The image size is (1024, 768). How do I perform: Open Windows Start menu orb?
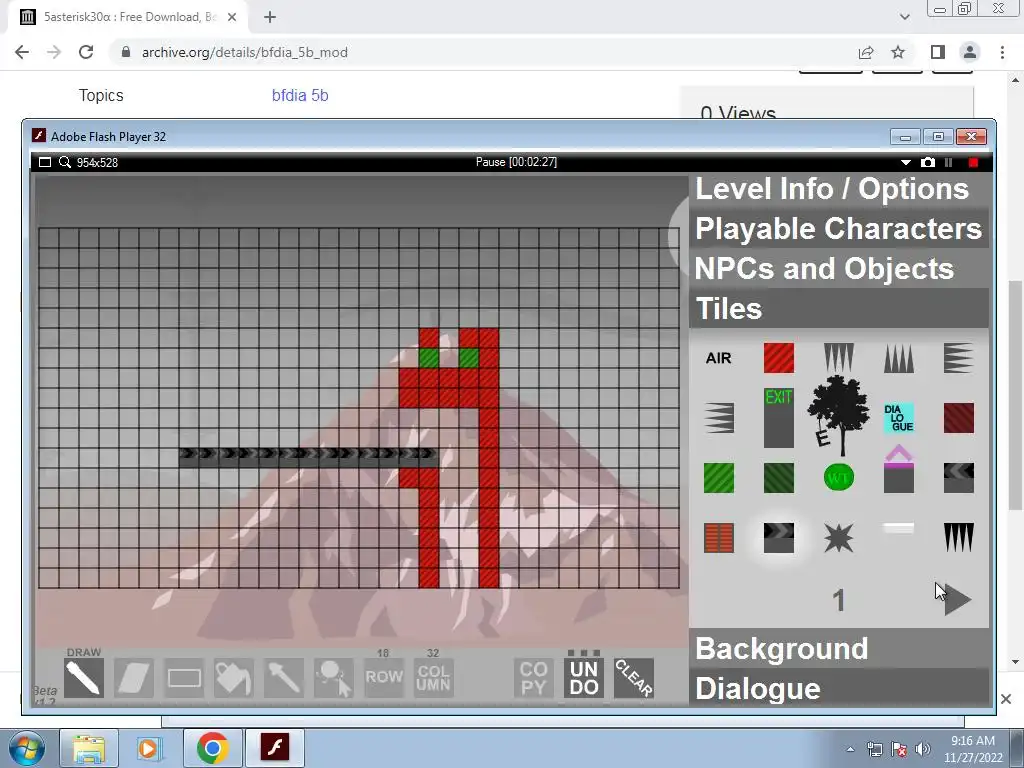click(x=27, y=748)
